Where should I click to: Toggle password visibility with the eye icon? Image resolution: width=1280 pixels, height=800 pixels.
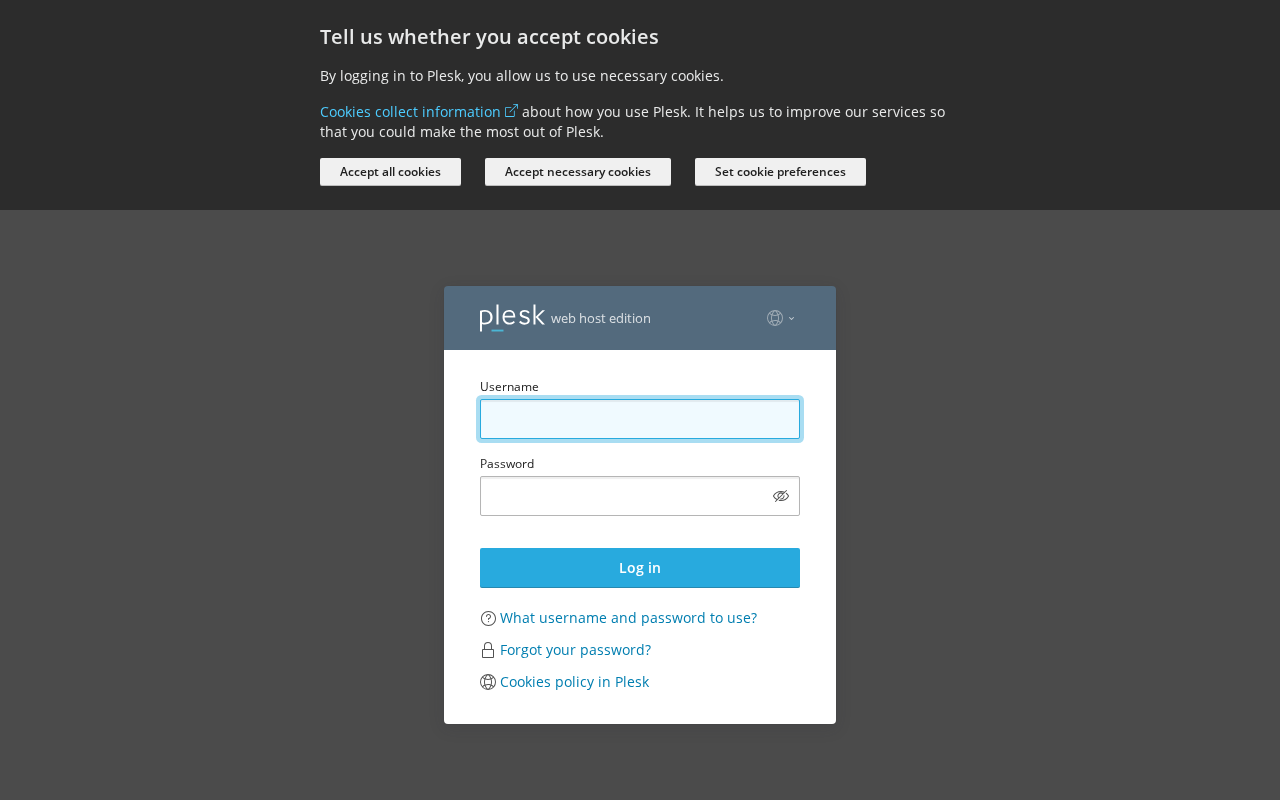point(781,496)
